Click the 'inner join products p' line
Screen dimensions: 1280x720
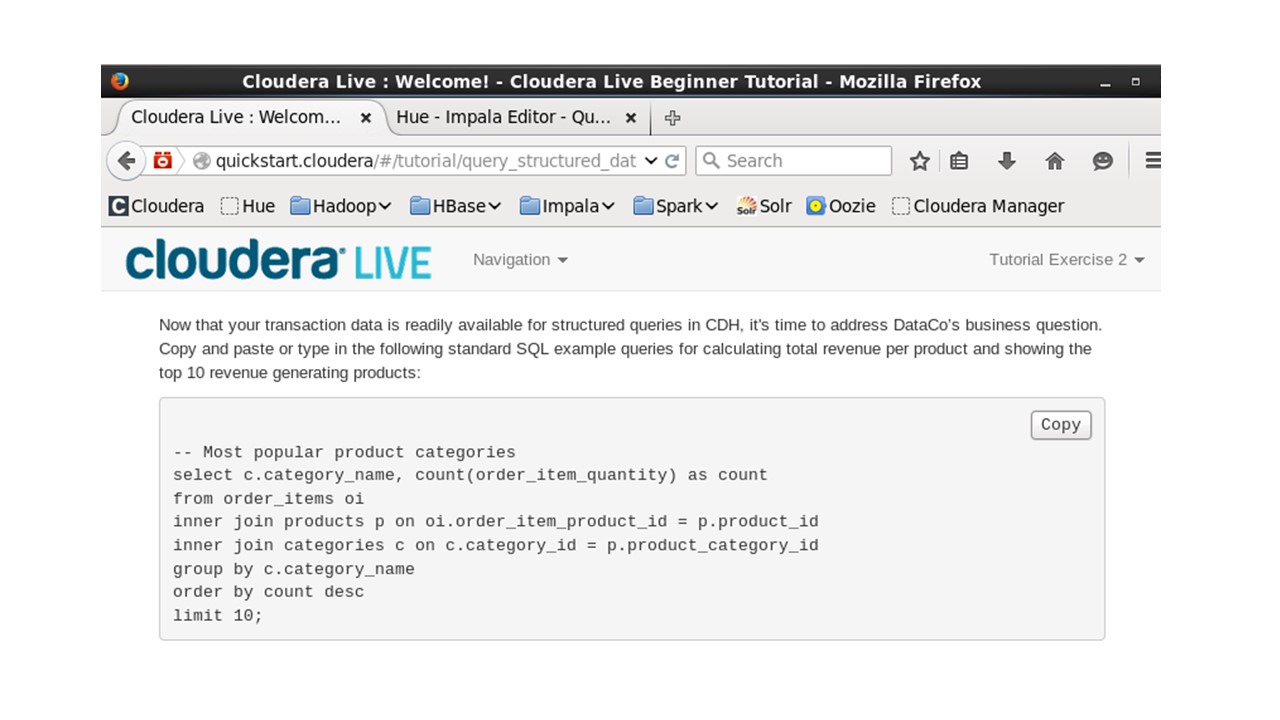pyautogui.click(x=496, y=522)
